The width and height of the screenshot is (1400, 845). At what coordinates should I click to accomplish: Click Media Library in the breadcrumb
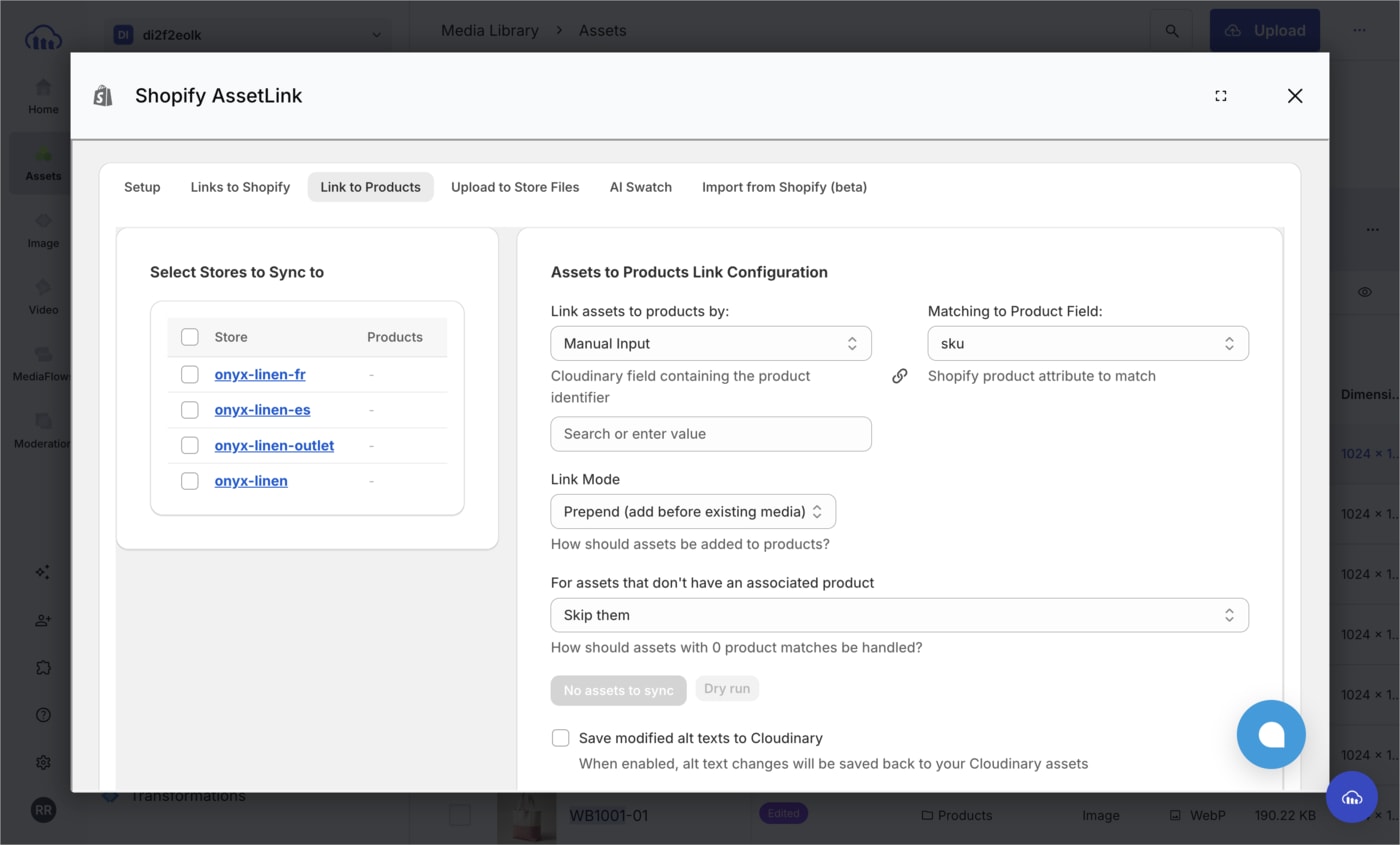(490, 31)
